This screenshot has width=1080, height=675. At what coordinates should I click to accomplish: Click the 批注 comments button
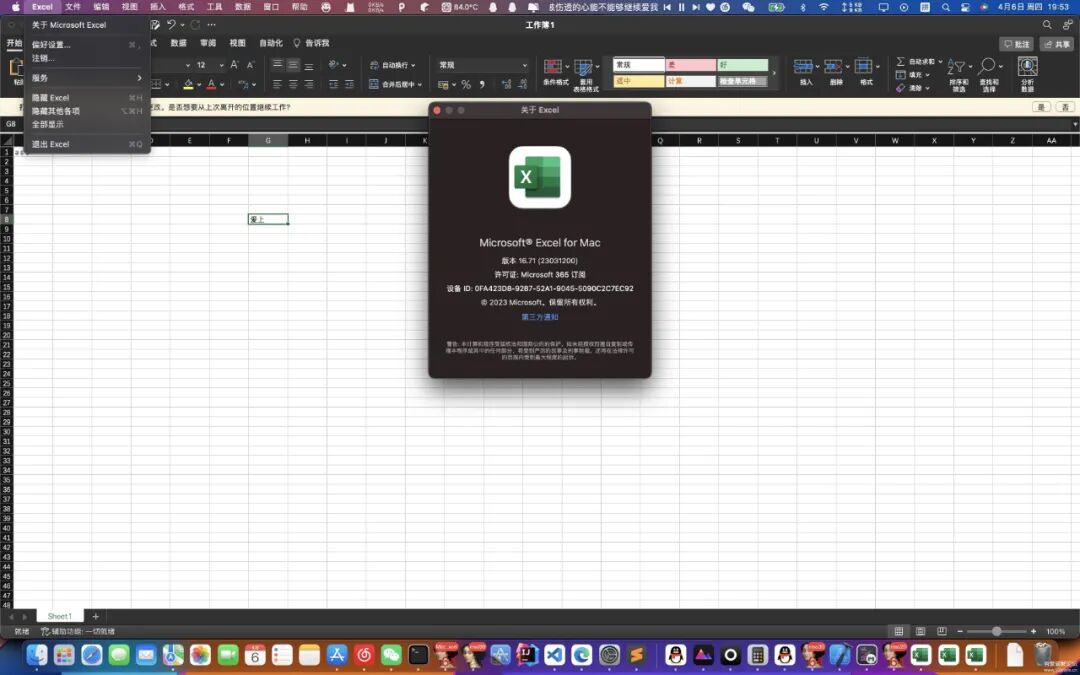[x=1017, y=44]
